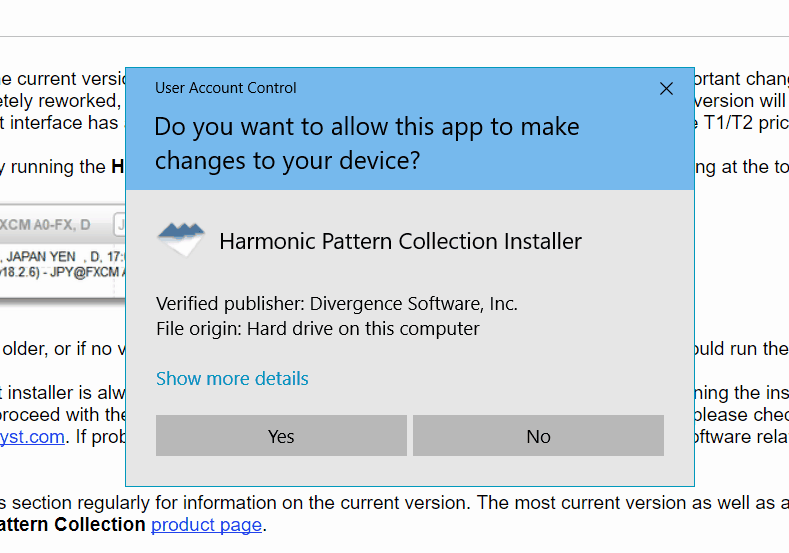Click the 'Do you want to allow' heading
This screenshot has width=789, height=553.
pyautogui.click(x=367, y=143)
